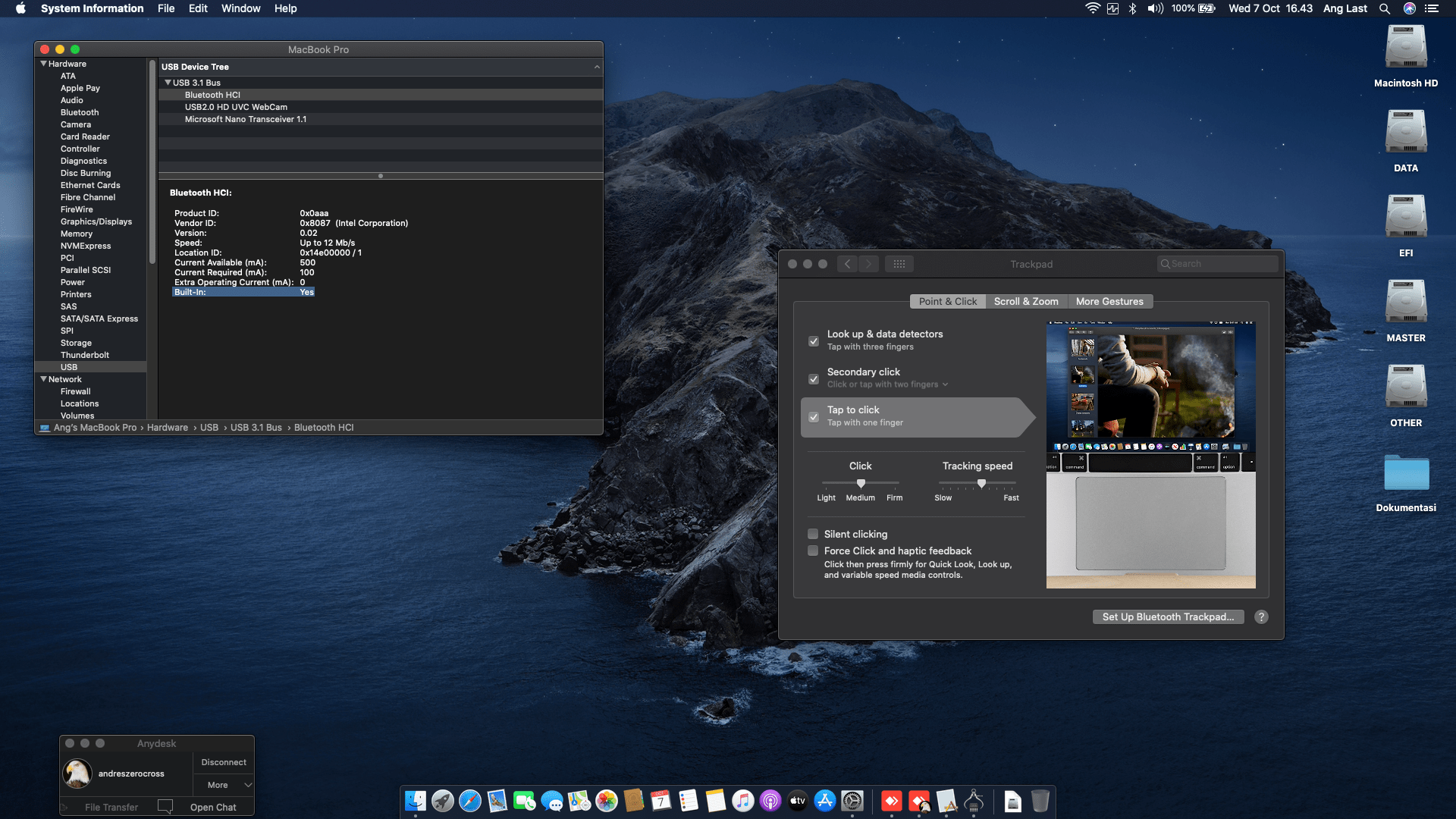Show all preferences grid button

[x=899, y=264]
